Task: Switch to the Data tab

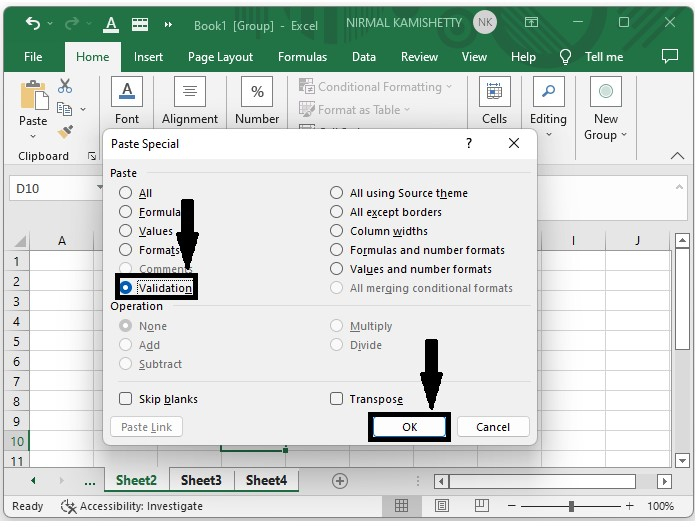Action: (364, 57)
